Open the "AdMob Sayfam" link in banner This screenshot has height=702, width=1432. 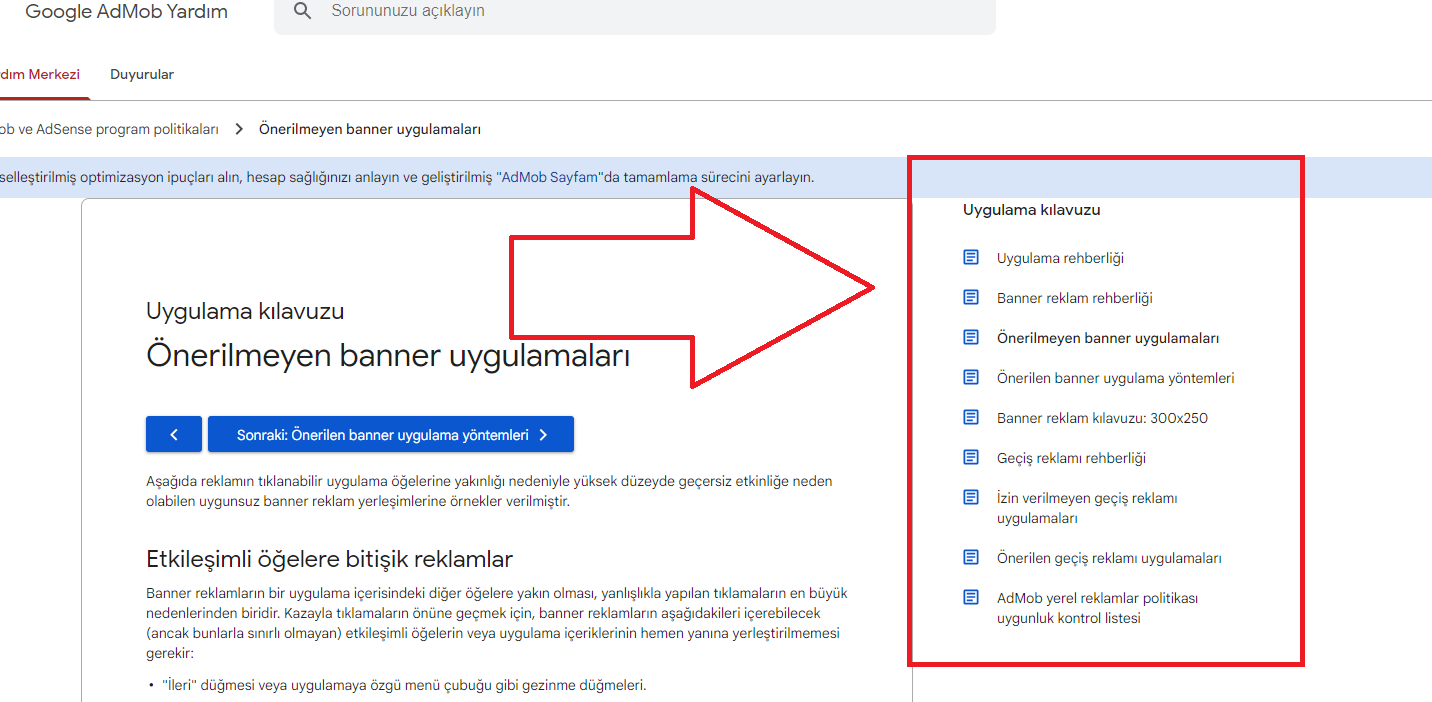(550, 178)
